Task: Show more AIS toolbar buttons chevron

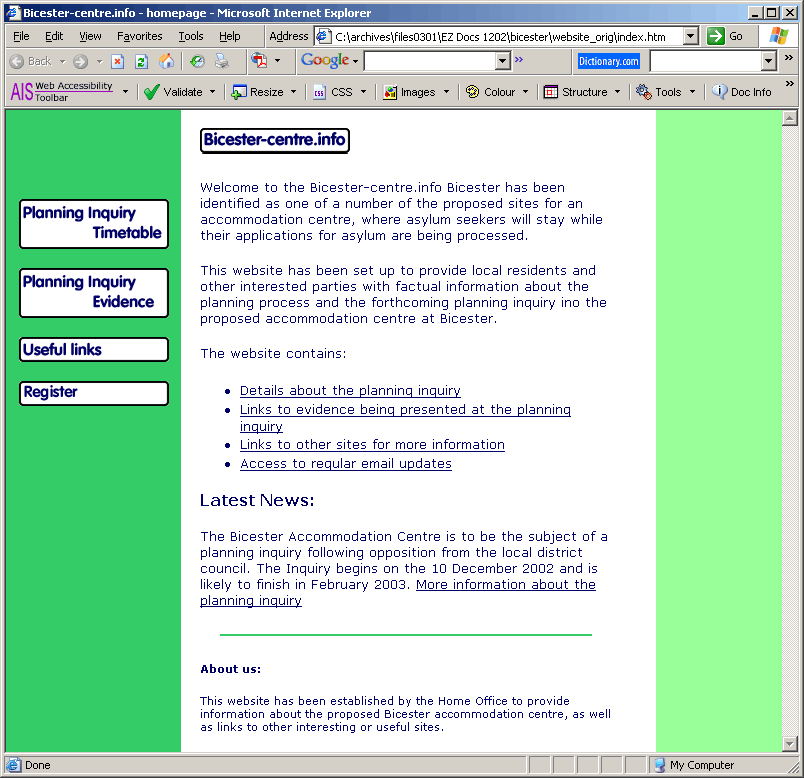Action: (x=790, y=83)
